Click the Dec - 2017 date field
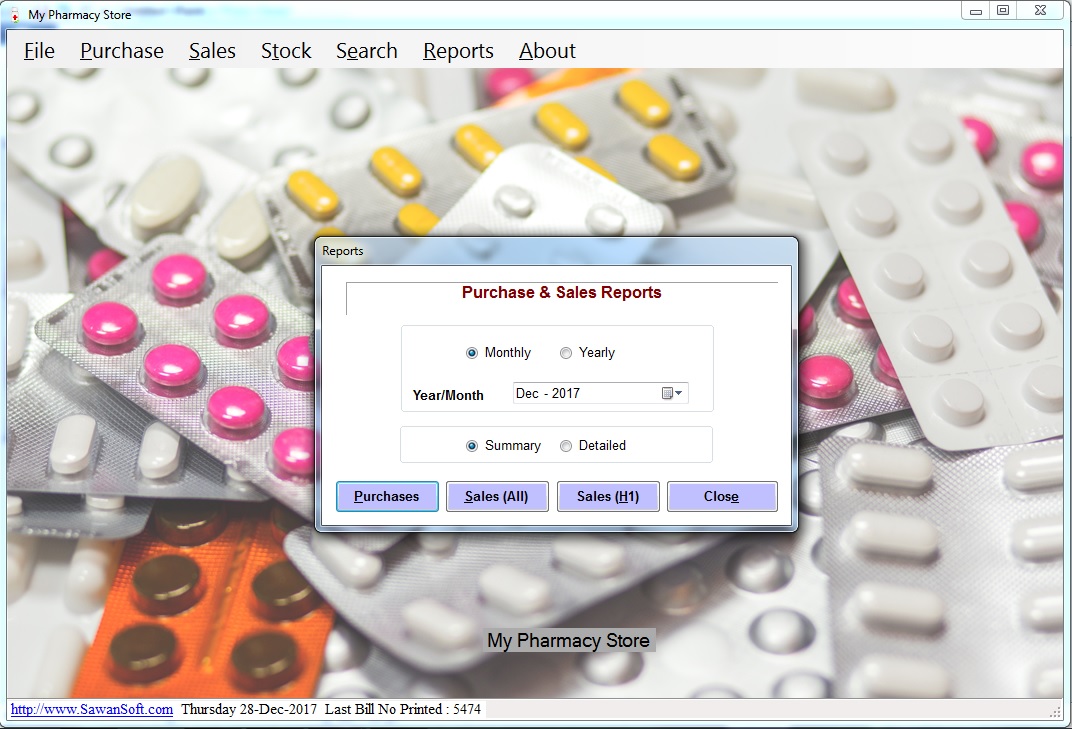 click(x=585, y=394)
